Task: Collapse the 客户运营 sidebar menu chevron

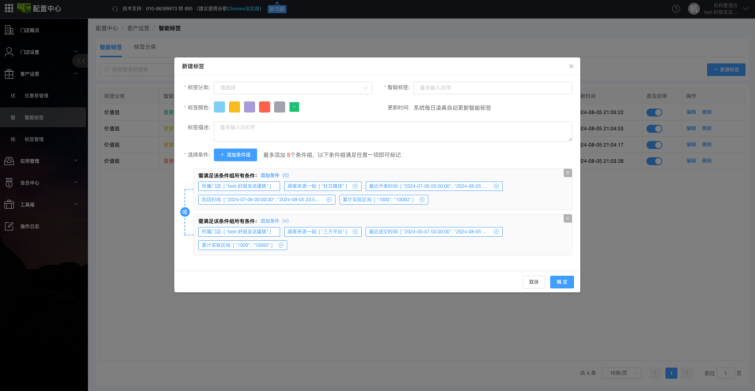Action: pos(76,74)
